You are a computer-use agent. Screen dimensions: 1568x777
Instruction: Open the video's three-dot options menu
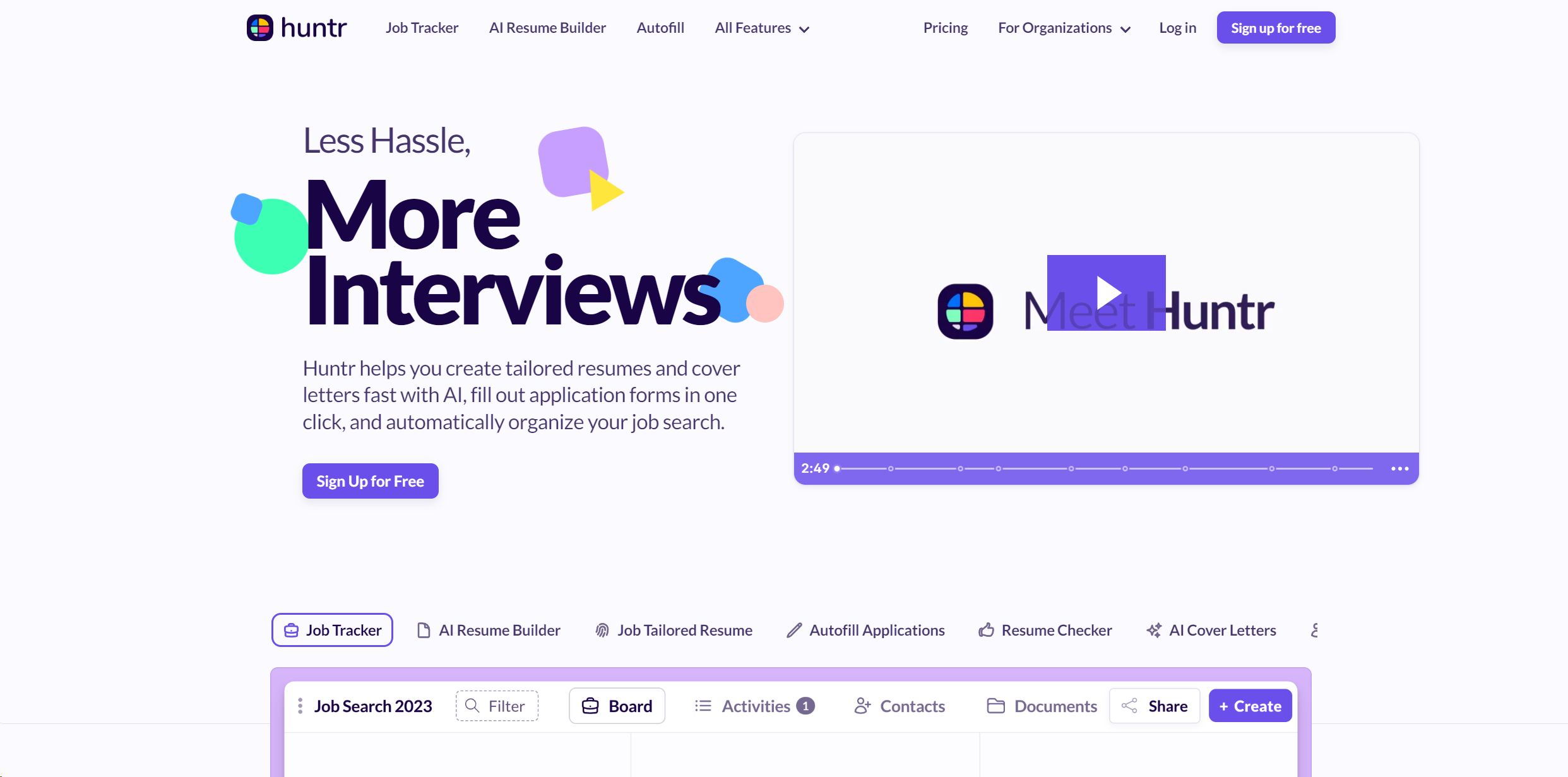1400,468
